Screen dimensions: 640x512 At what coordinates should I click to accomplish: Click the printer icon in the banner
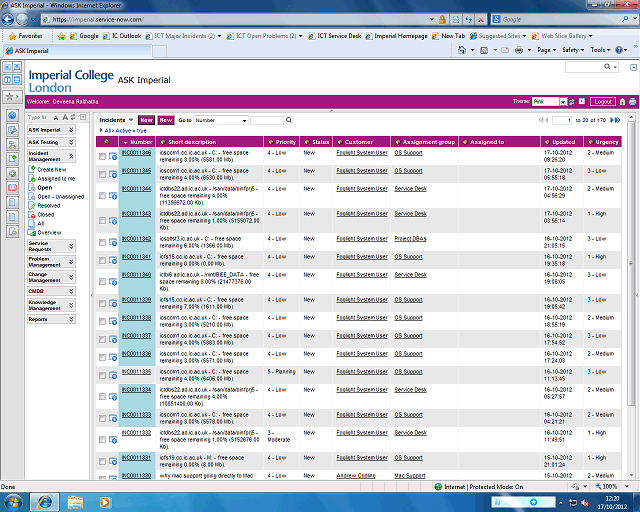pyautogui.click(x=632, y=102)
